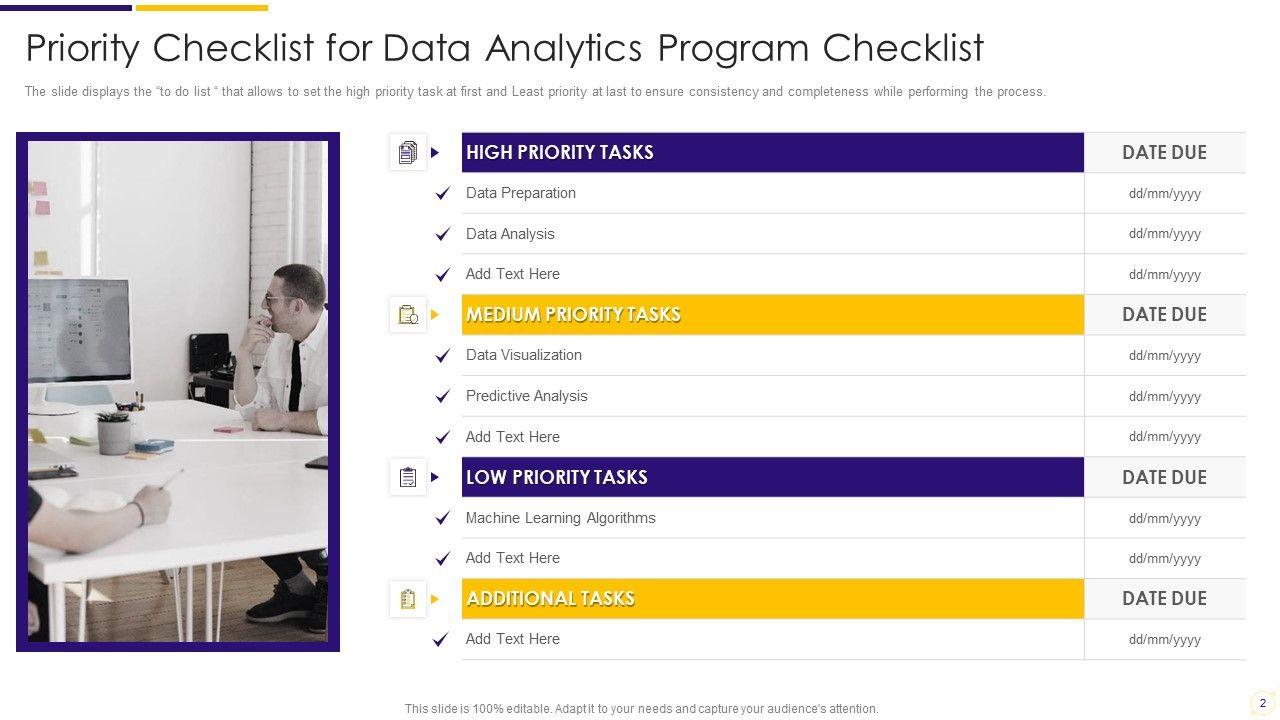The width and height of the screenshot is (1280, 720).
Task: Click the Additional Tasks clipboard icon
Action: (x=408, y=599)
